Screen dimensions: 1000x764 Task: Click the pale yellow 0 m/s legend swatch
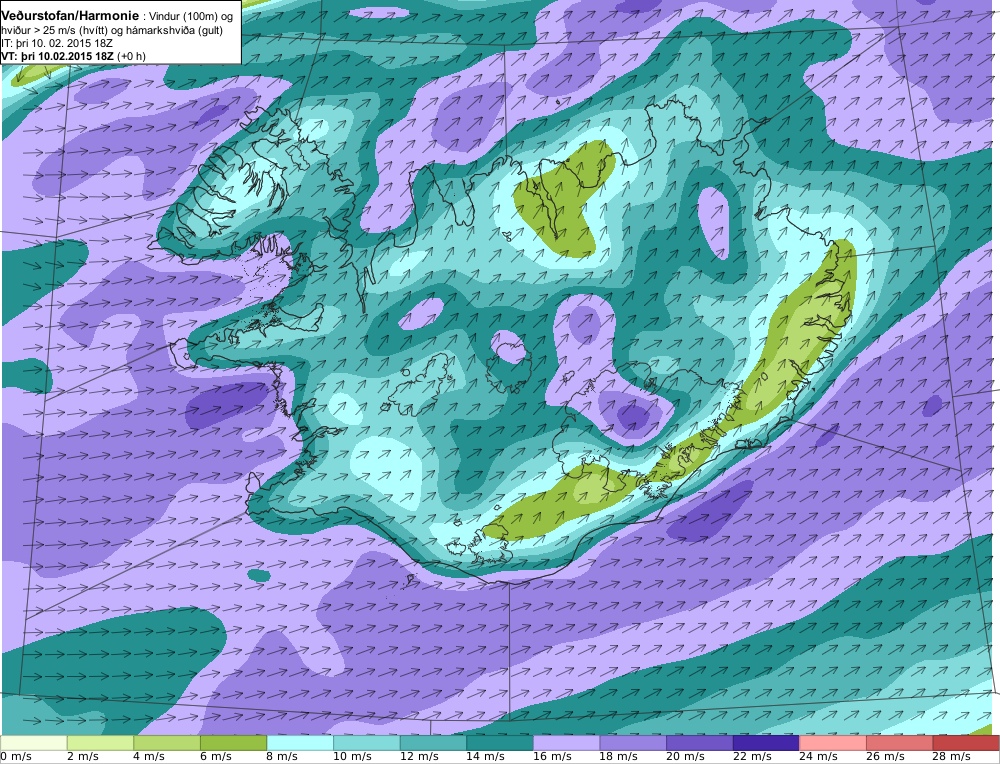34,743
